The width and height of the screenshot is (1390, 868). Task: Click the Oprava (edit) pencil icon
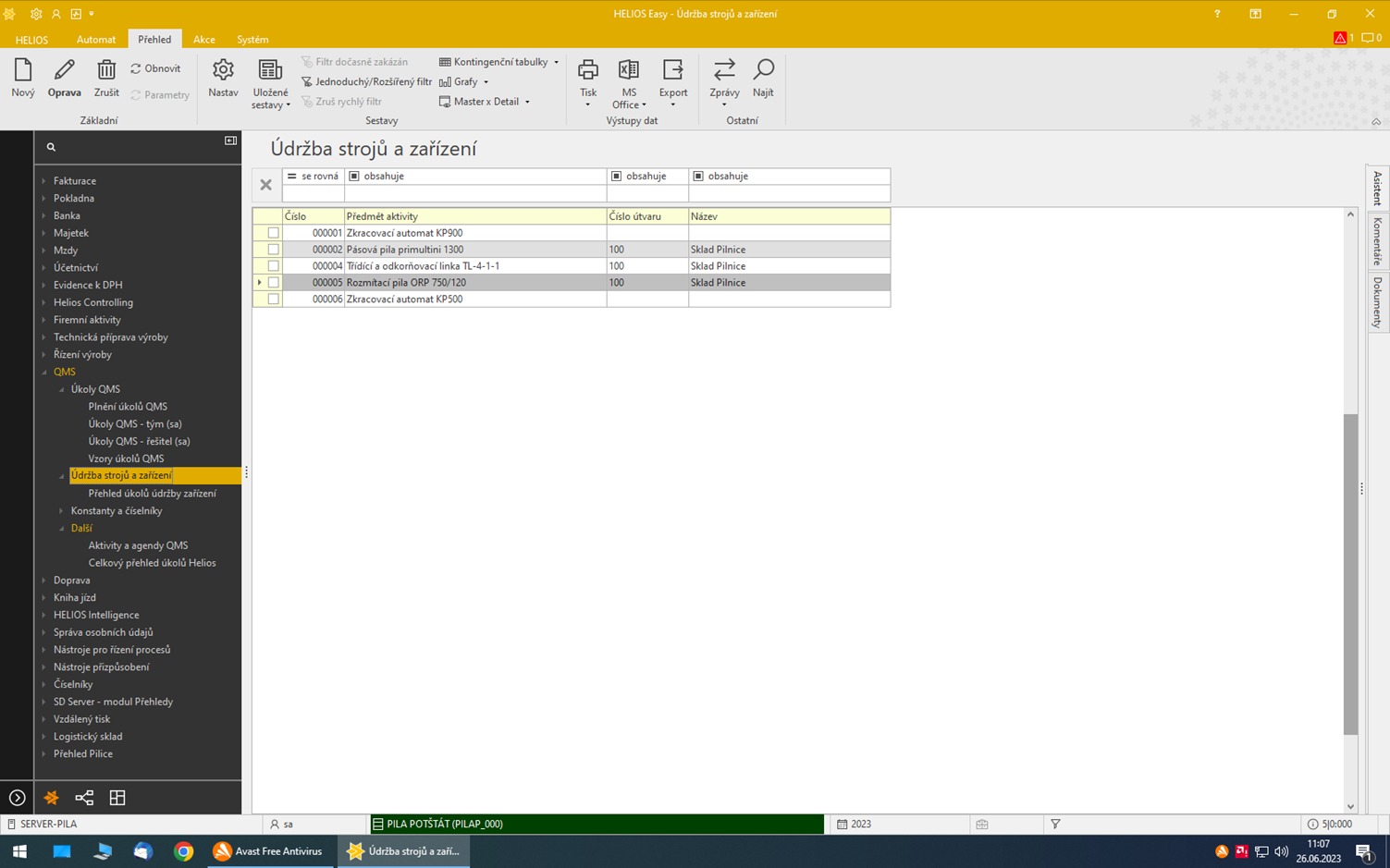pyautogui.click(x=64, y=70)
